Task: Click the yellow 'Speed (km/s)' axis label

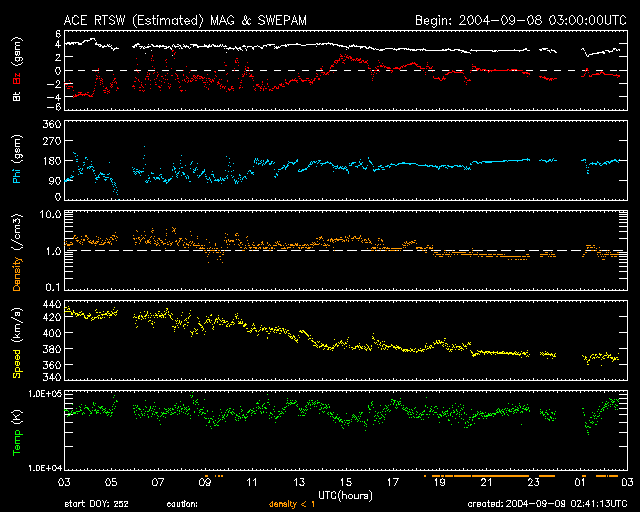Action: (17, 343)
